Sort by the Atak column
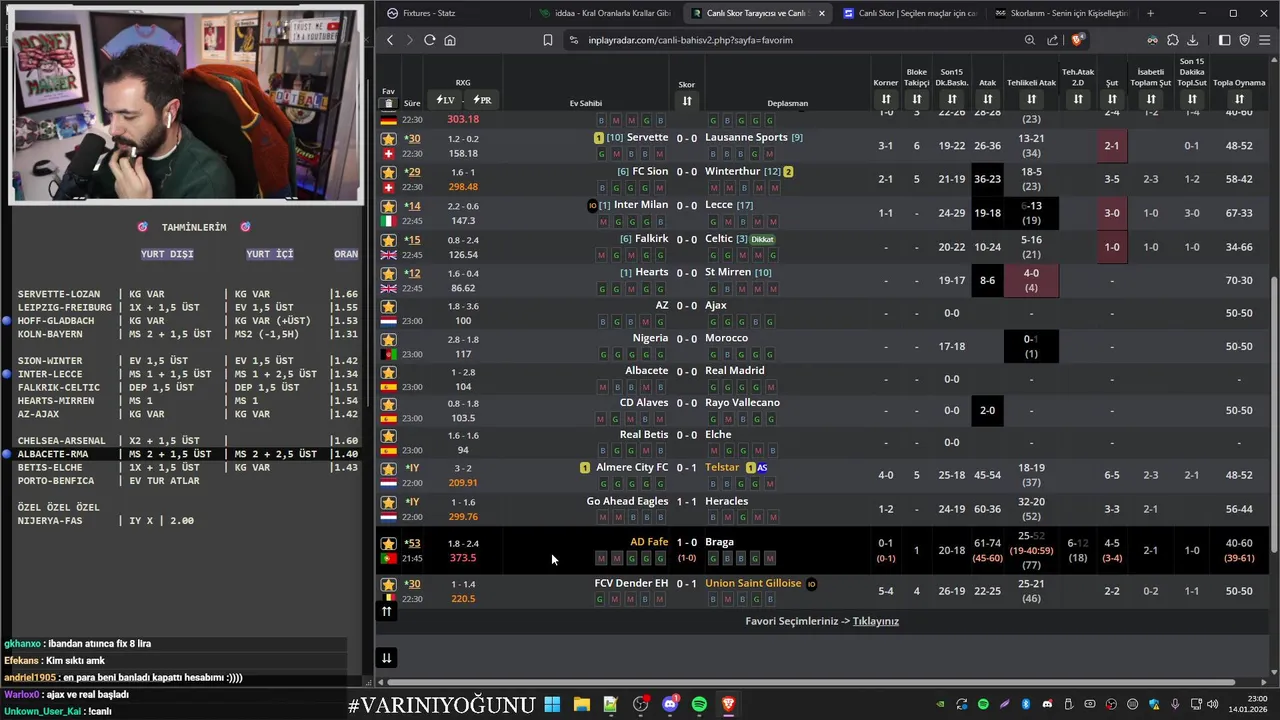Image resolution: width=1280 pixels, height=720 pixels. [x=988, y=99]
